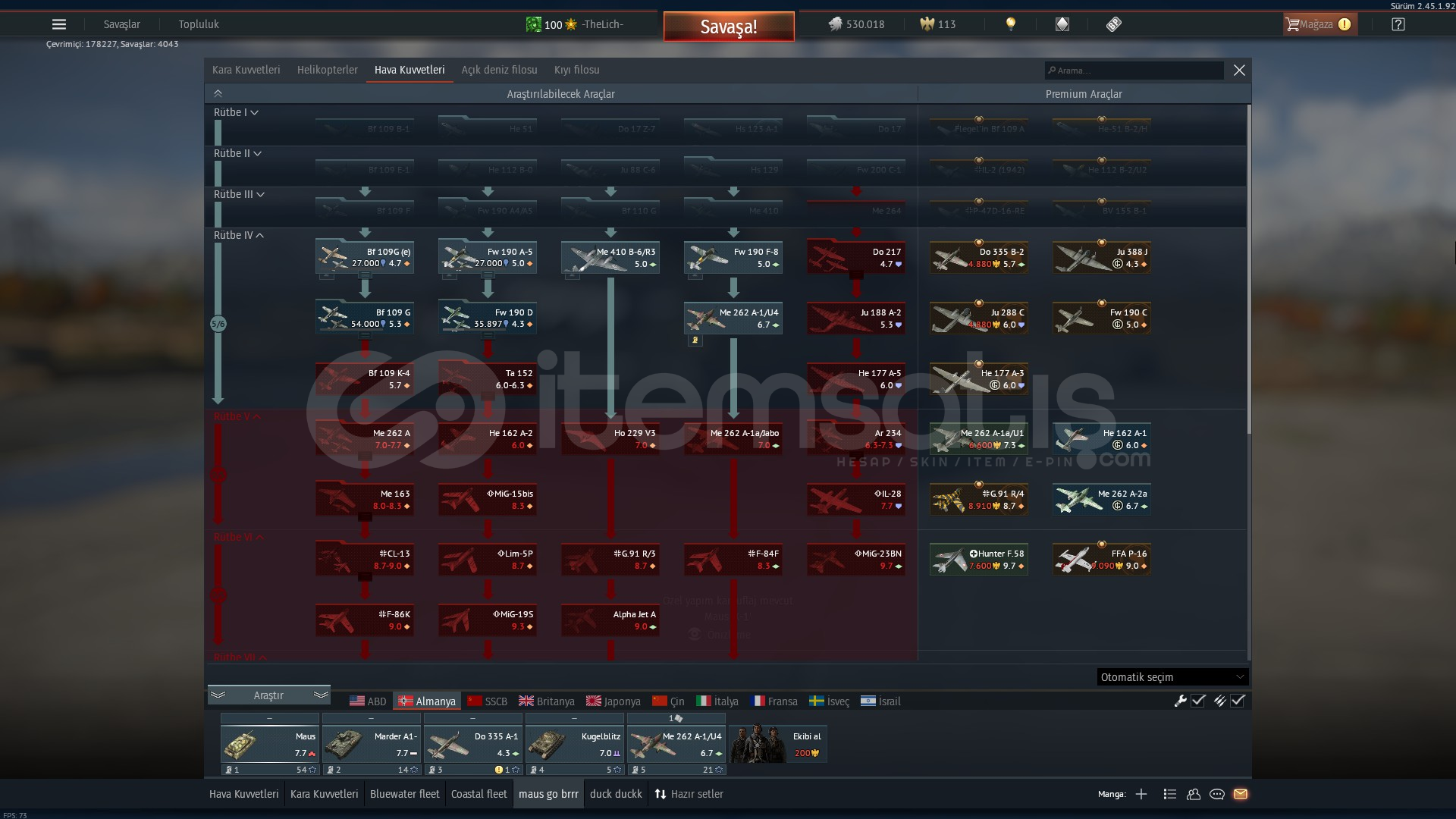This screenshot has width=1456, height=819.
Task: Open the main hamburger menu
Action: tap(59, 24)
